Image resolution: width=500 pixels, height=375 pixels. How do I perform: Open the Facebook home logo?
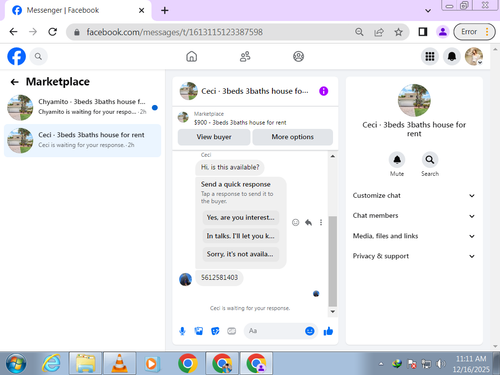(x=16, y=56)
